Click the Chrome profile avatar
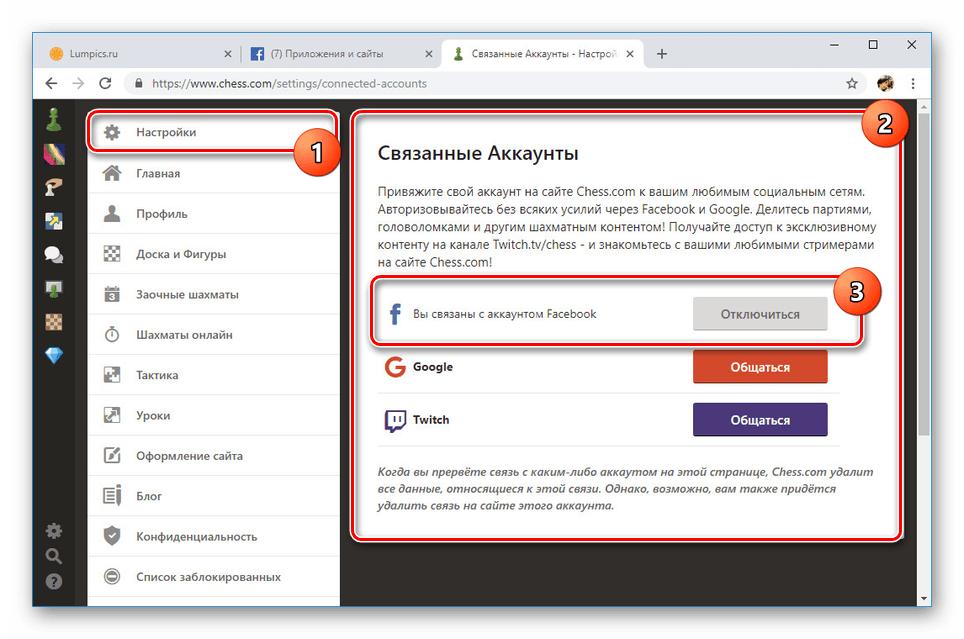964x639 pixels. pos(885,84)
